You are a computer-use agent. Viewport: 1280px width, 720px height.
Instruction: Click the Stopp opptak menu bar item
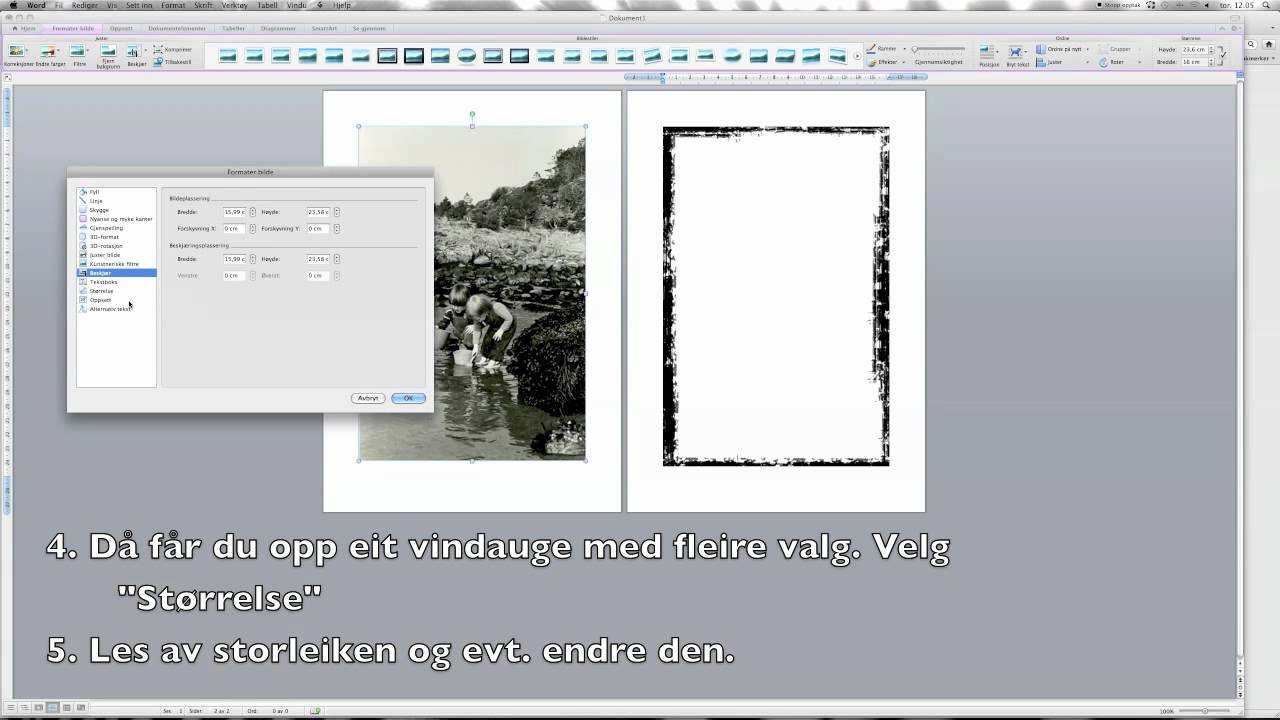click(1119, 5)
